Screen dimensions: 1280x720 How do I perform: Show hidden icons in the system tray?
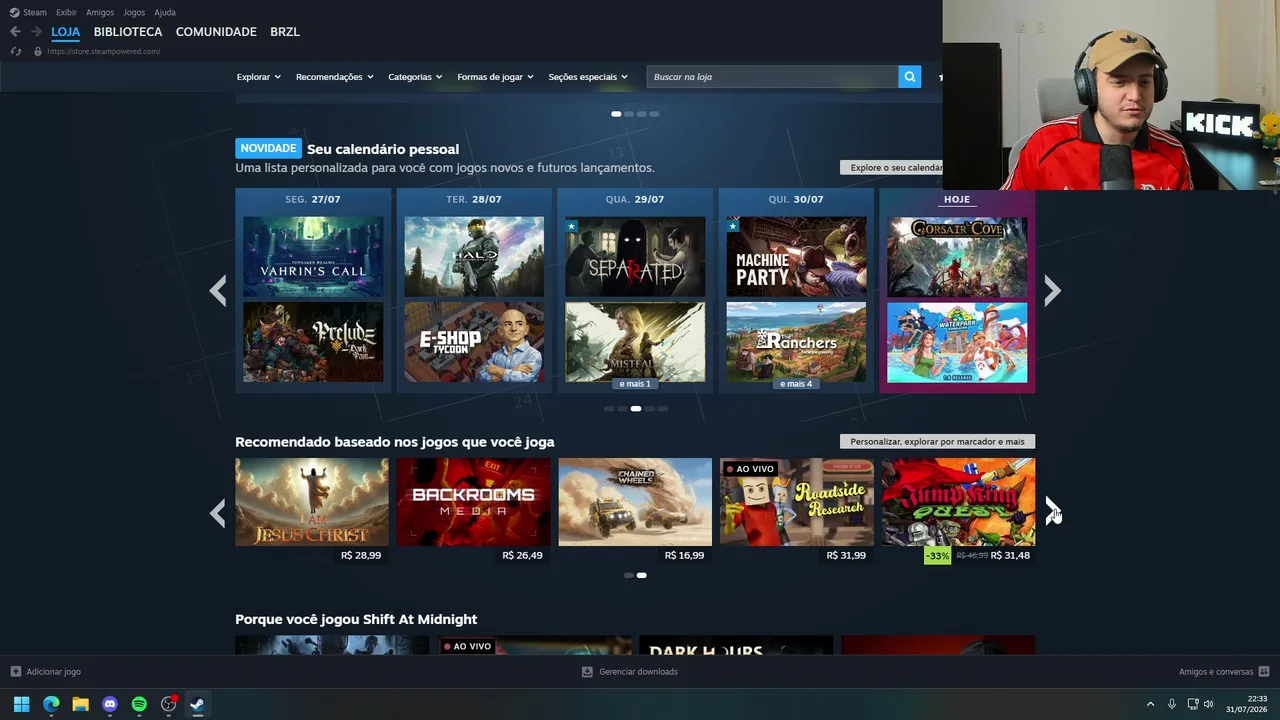pyautogui.click(x=1150, y=704)
